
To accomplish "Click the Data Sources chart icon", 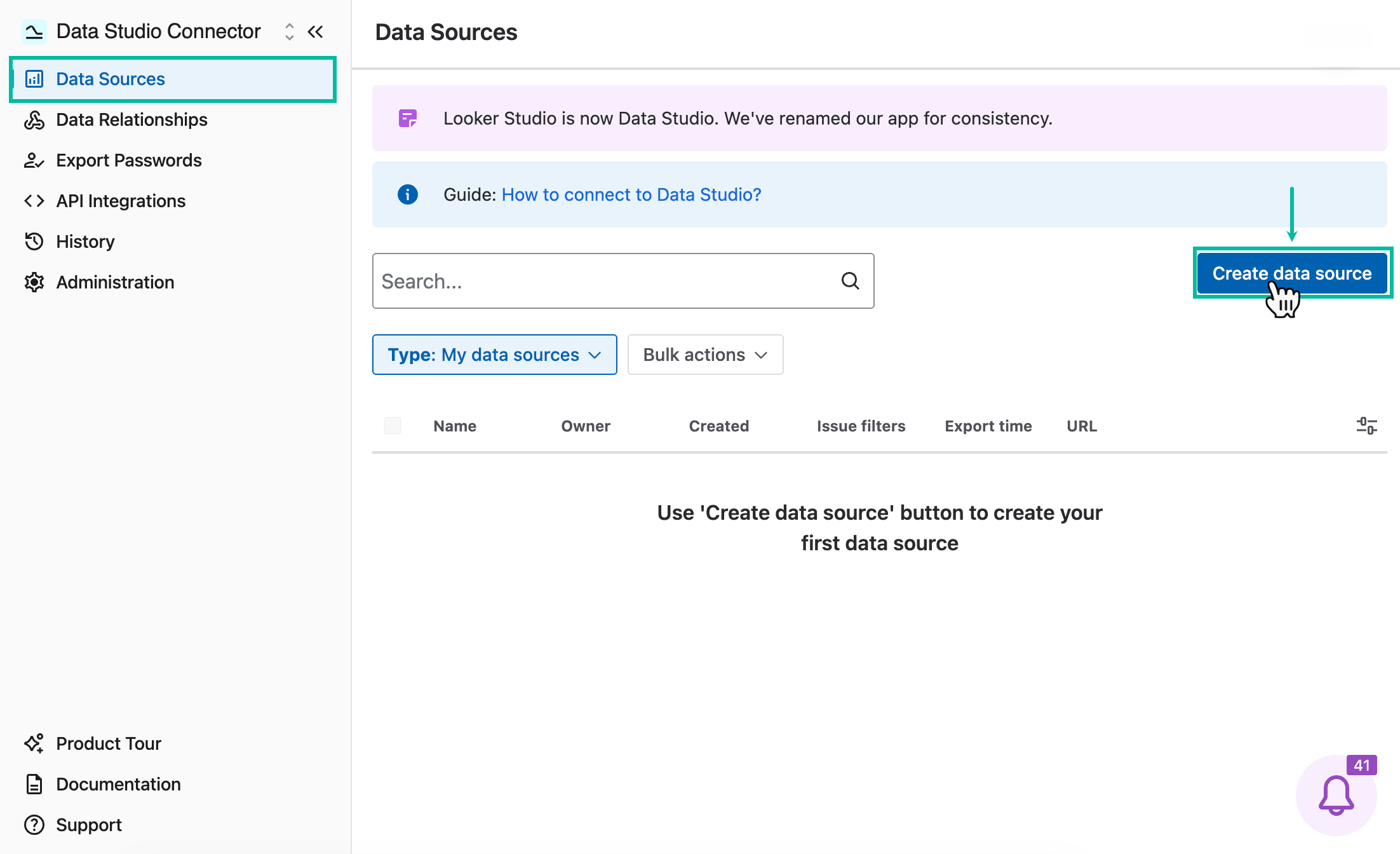I will [x=34, y=79].
